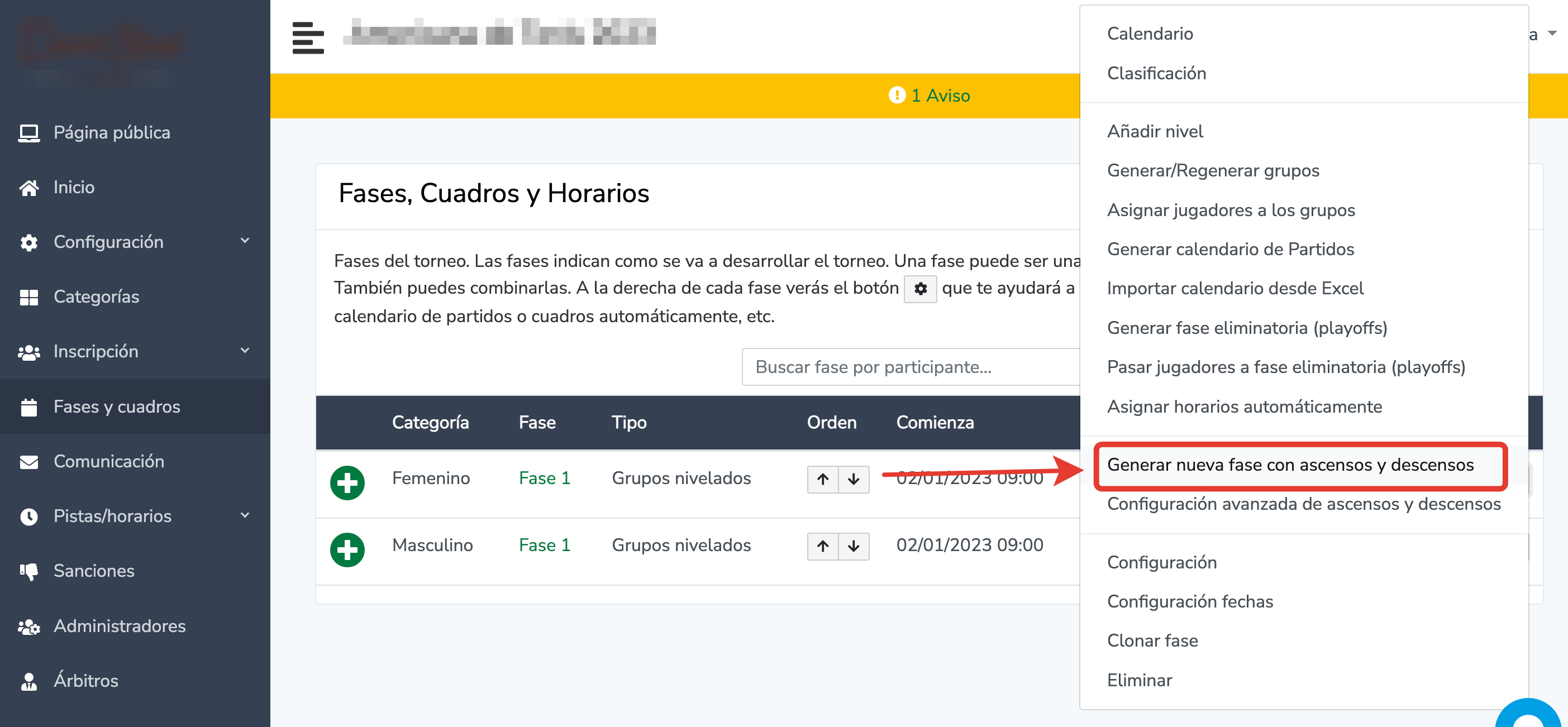Screen dimensions: 1568x727
Task: Move Masculino phase up with arrow
Action: [x=823, y=546]
